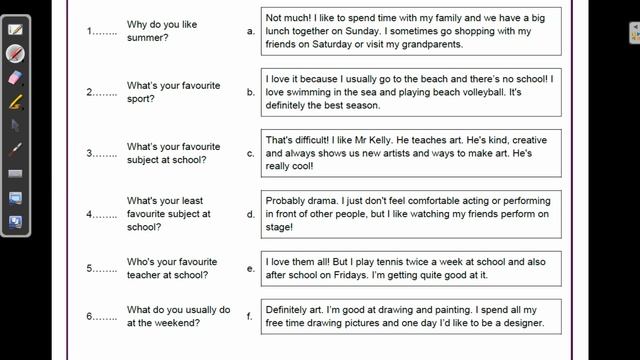Click the gray keyboard icon in toolbar

point(16,173)
